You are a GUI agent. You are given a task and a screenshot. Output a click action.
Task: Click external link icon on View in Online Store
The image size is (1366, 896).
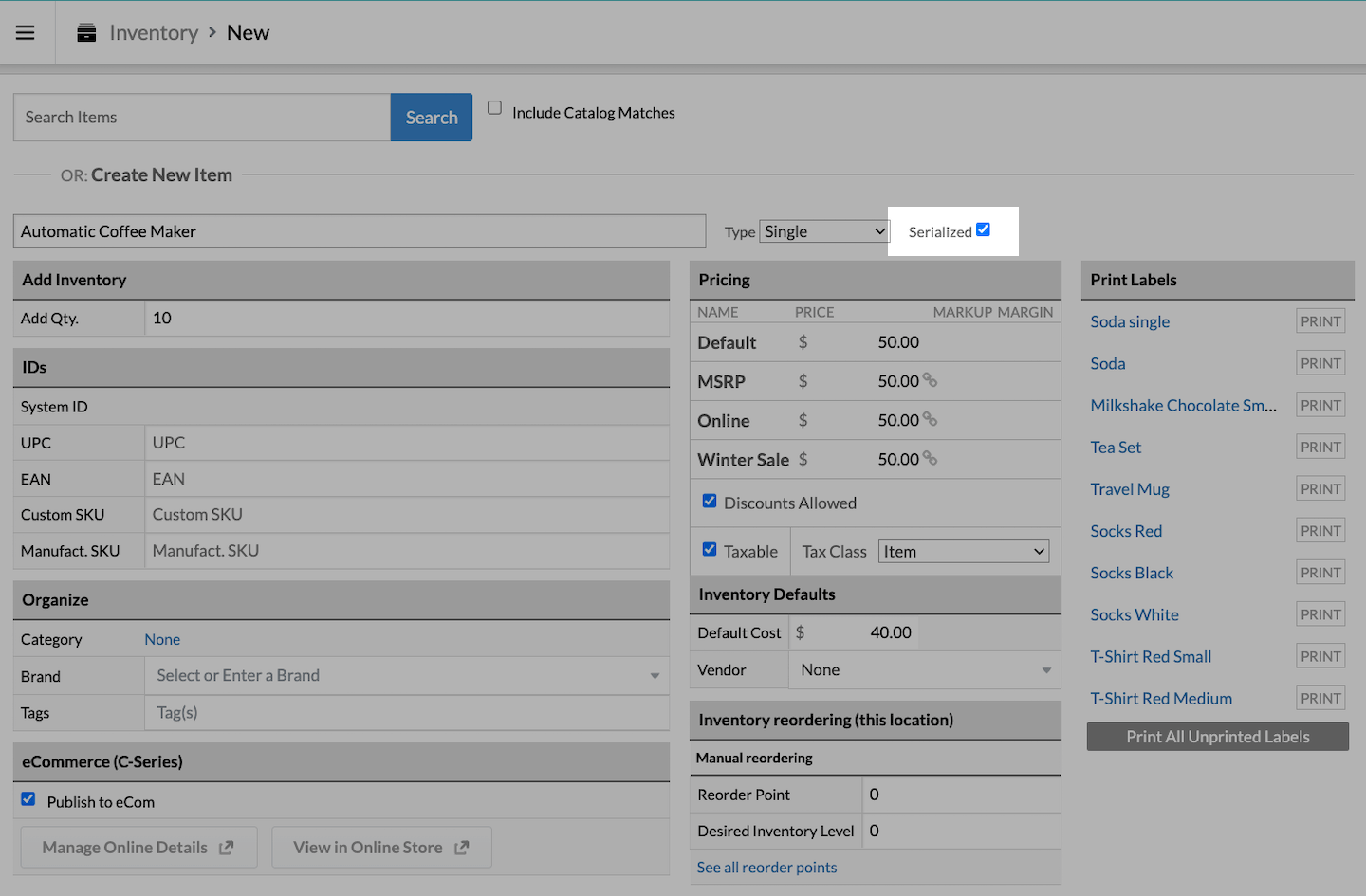click(461, 848)
